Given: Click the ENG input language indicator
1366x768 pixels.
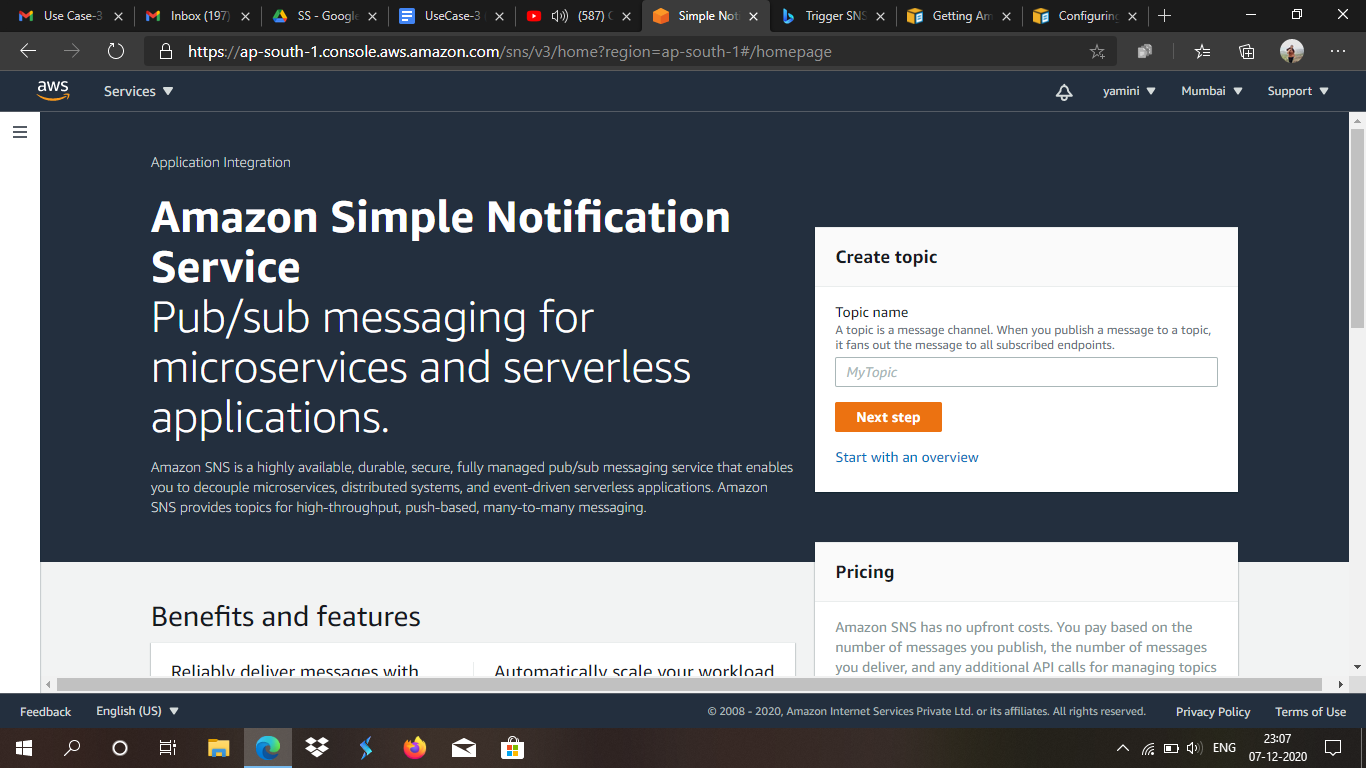Looking at the screenshot, I should [1224, 748].
